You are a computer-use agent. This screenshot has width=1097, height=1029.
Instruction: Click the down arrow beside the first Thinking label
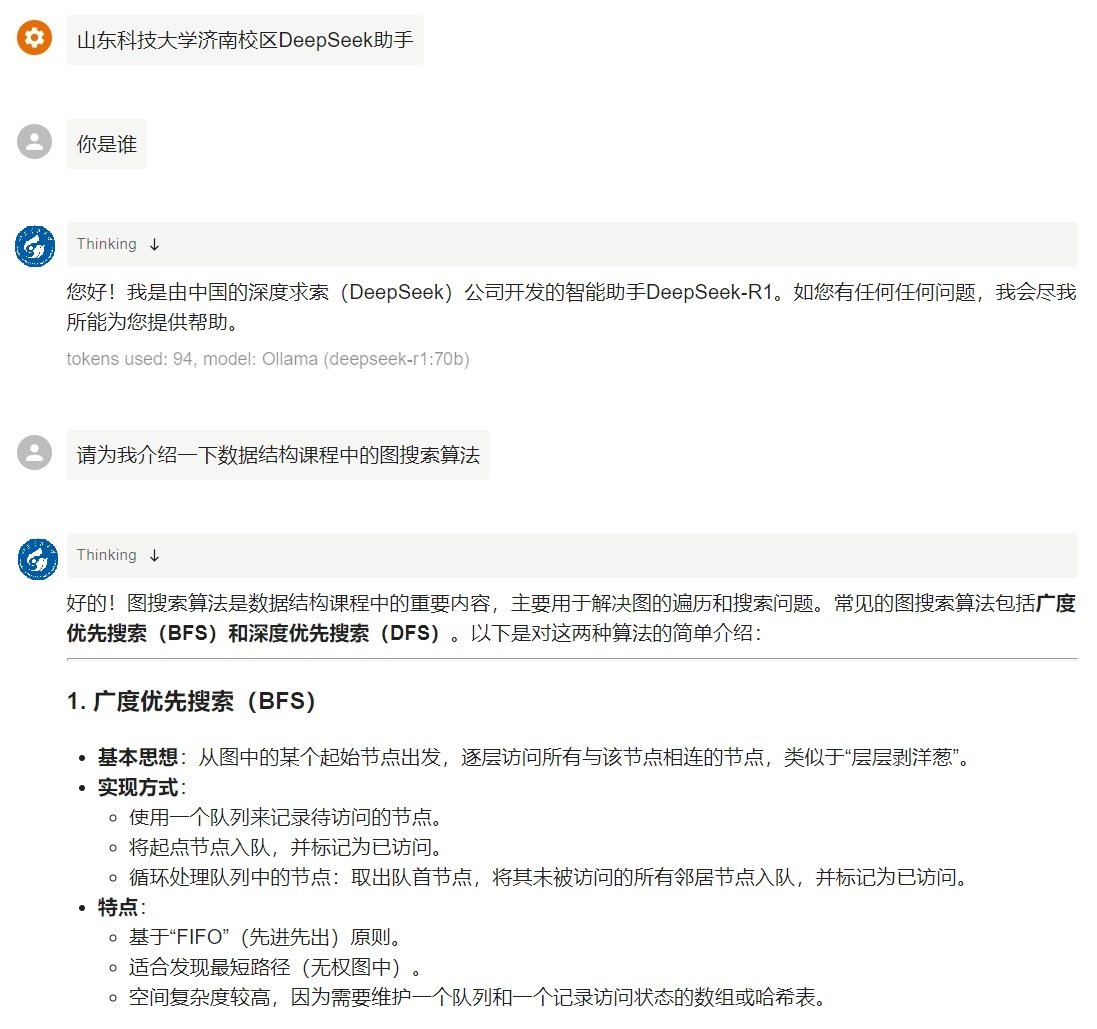click(x=154, y=245)
